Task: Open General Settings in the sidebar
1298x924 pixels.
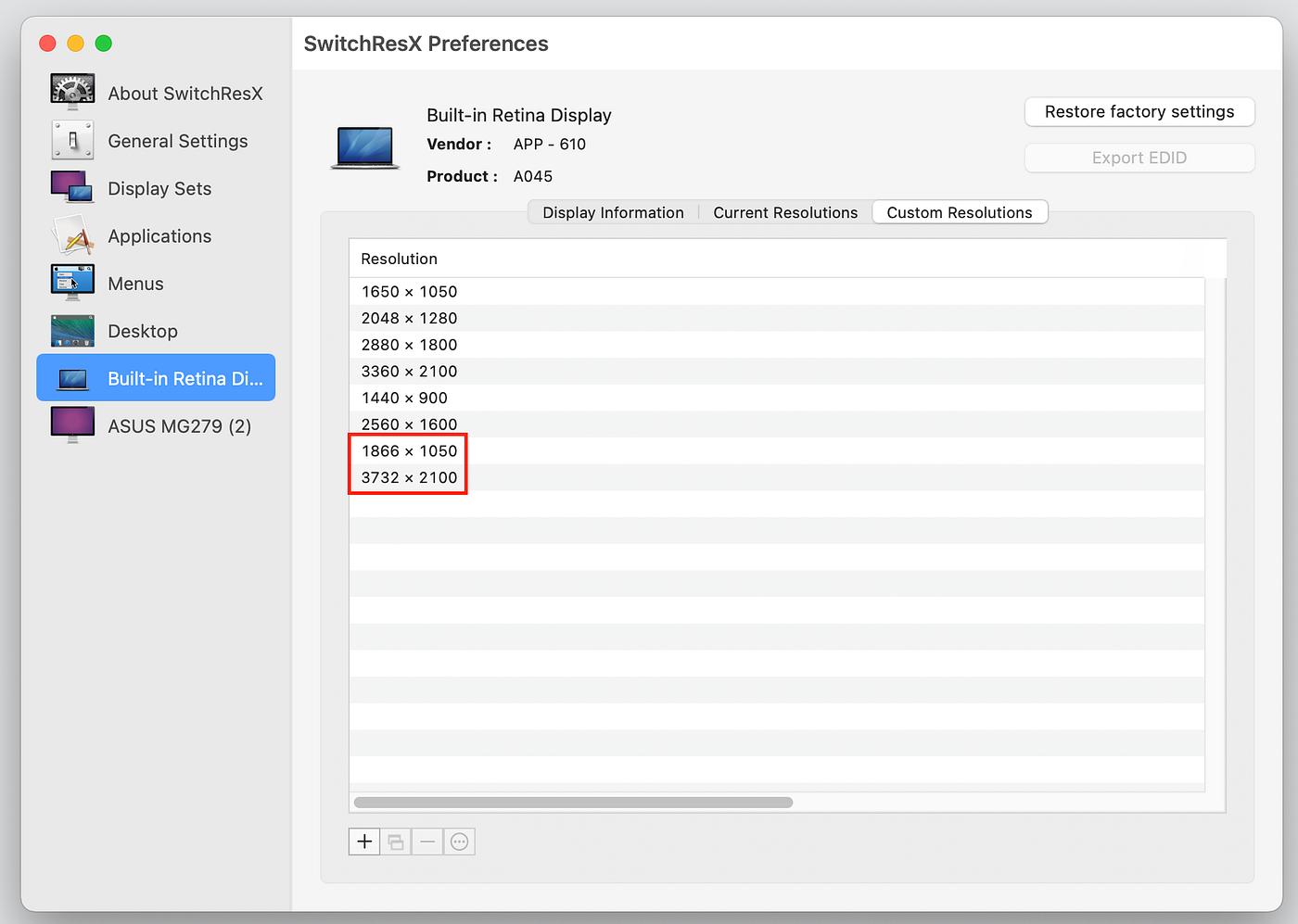Action: tap(177, 141)
